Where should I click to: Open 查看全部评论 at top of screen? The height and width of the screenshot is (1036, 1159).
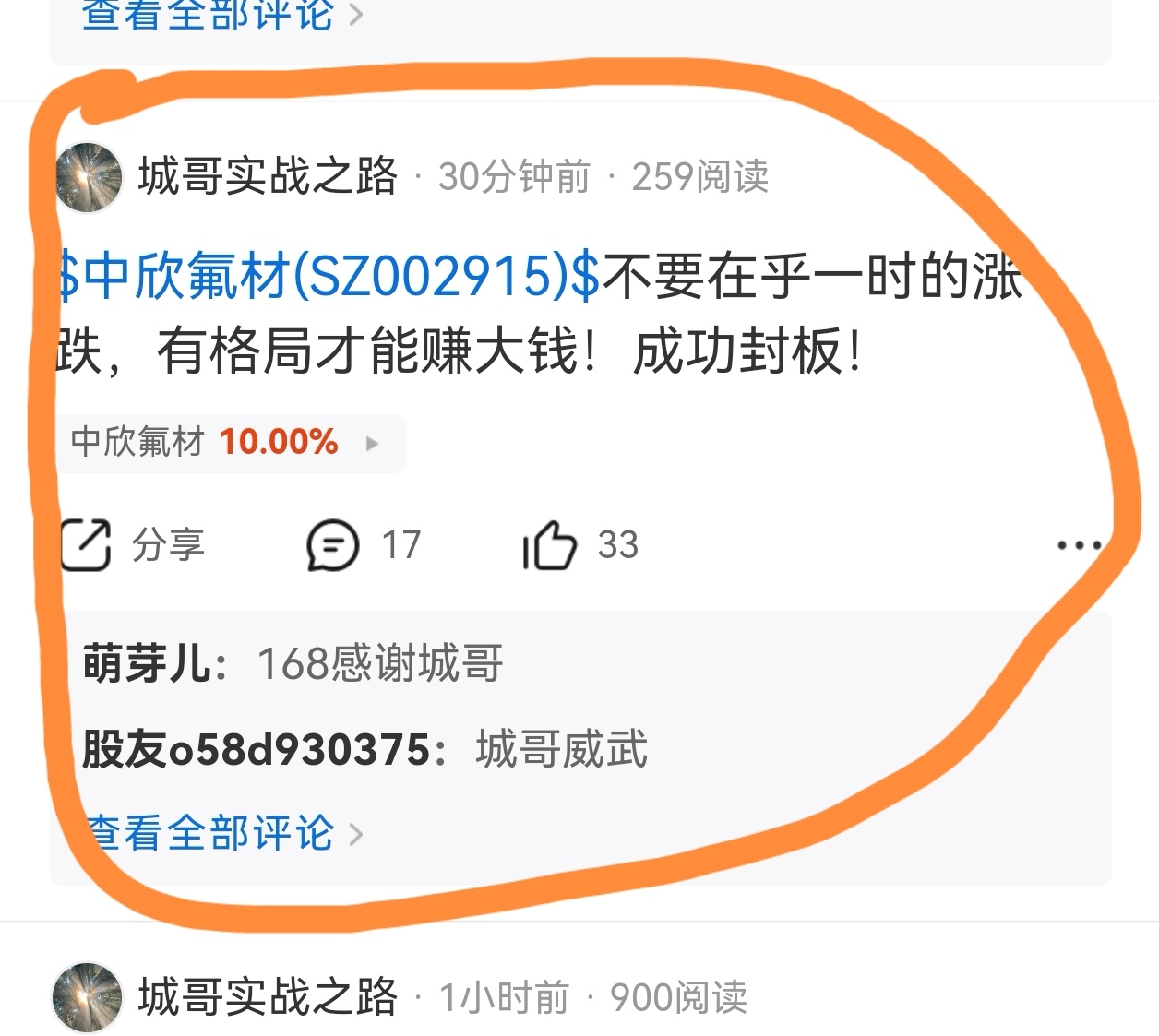click(209, 14)
